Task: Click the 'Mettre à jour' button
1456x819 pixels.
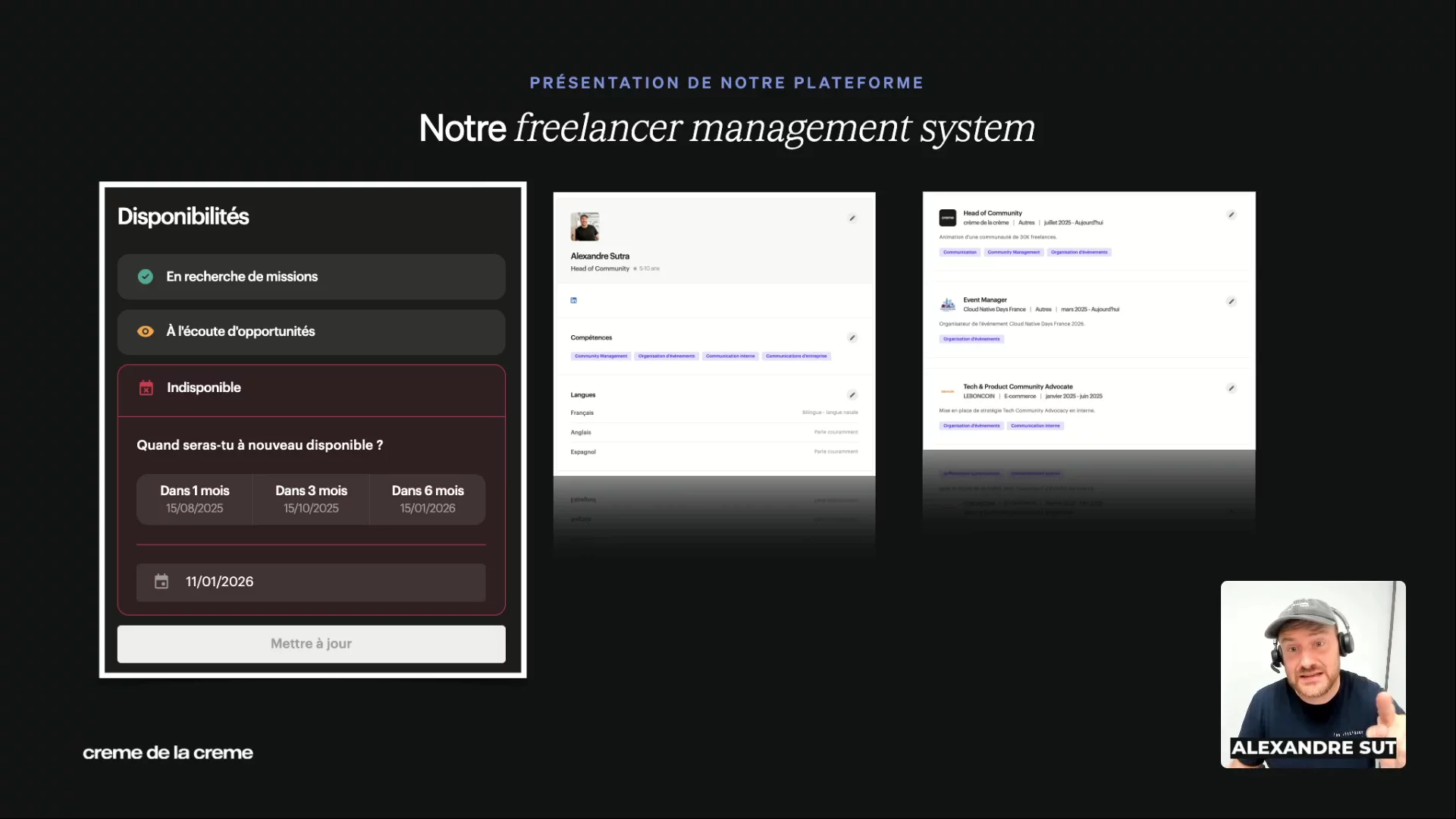Action: [311, 644]
